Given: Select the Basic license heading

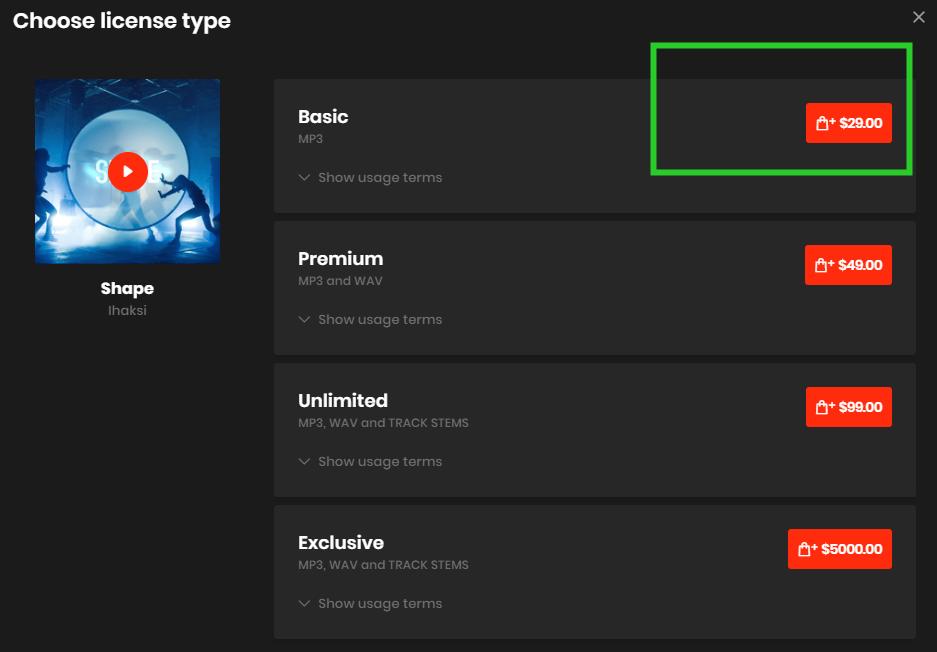Looking at the screenshot, I should (x=323, y=117).
